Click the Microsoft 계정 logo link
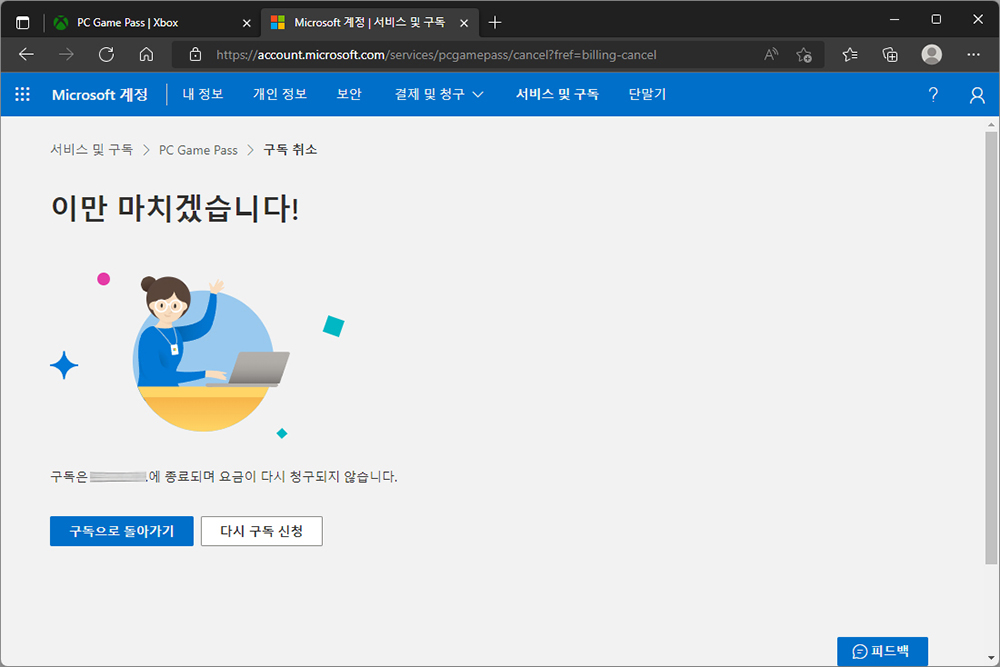Viewport: 1000px width, 667px height. pos(100,94)
